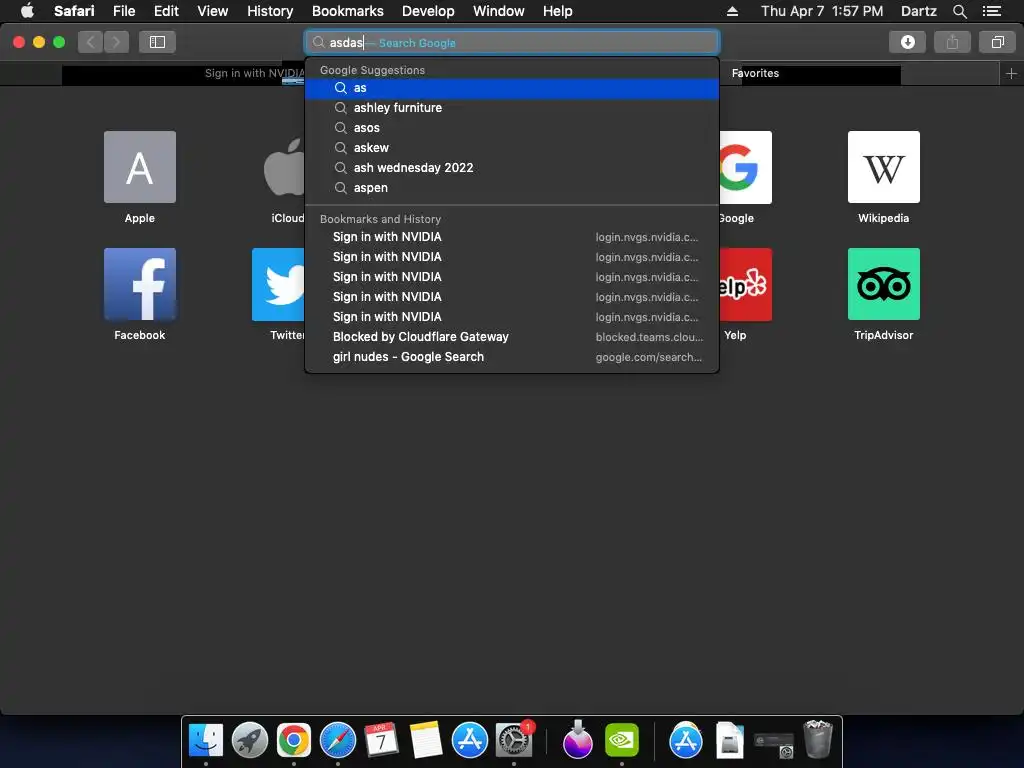
Task: Open Calendar from the Dock
Action: 381,741
